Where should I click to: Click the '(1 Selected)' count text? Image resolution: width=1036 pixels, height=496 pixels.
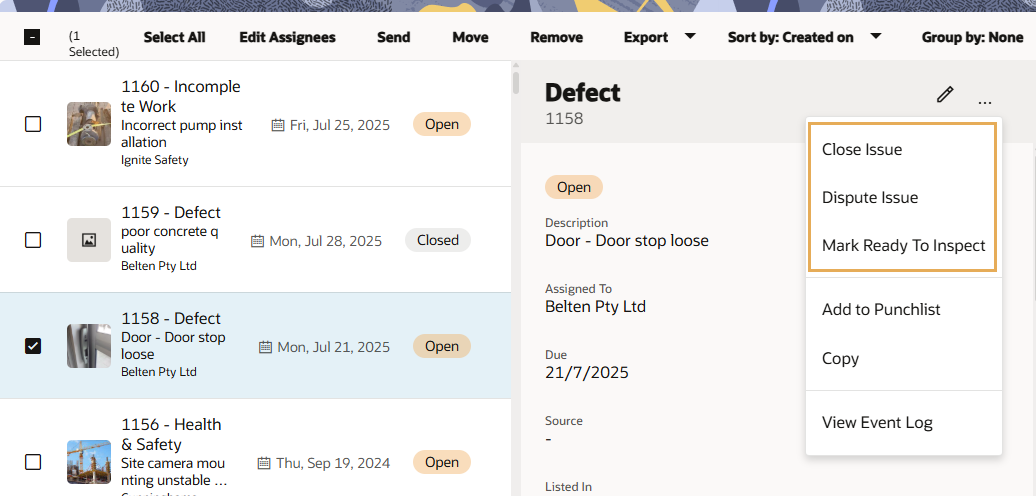click(x=94, y=44)
